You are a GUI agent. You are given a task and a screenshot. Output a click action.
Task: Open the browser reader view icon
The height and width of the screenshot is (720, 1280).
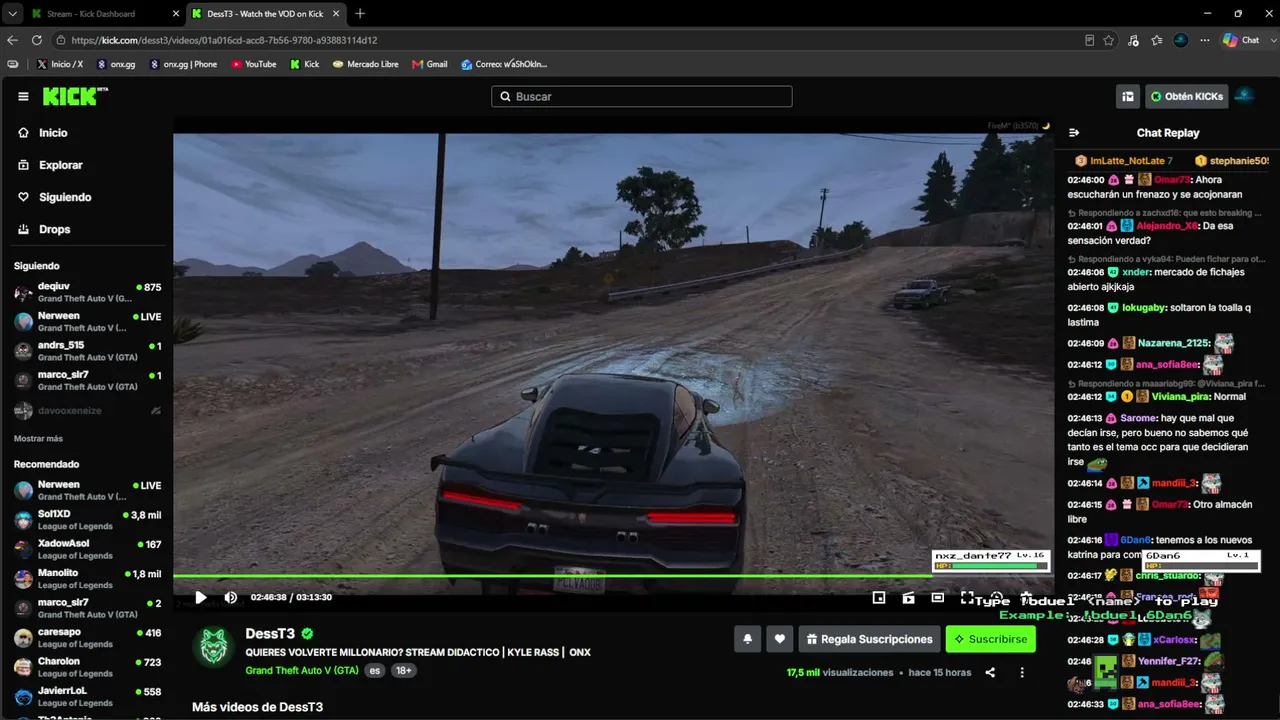tap(1090, 40)
